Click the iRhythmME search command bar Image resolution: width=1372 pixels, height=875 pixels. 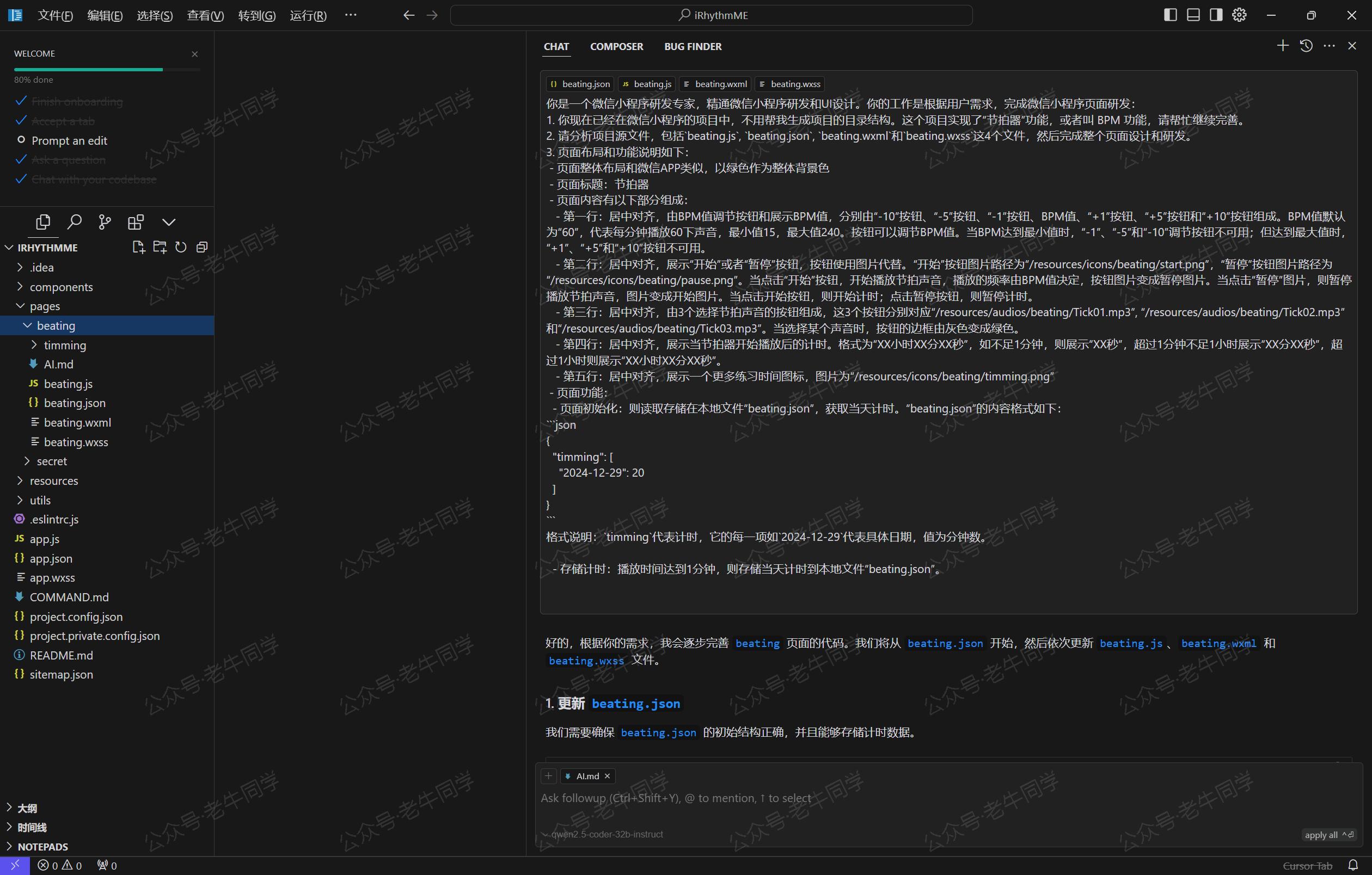pyautogui.click(x=711, y=15)
